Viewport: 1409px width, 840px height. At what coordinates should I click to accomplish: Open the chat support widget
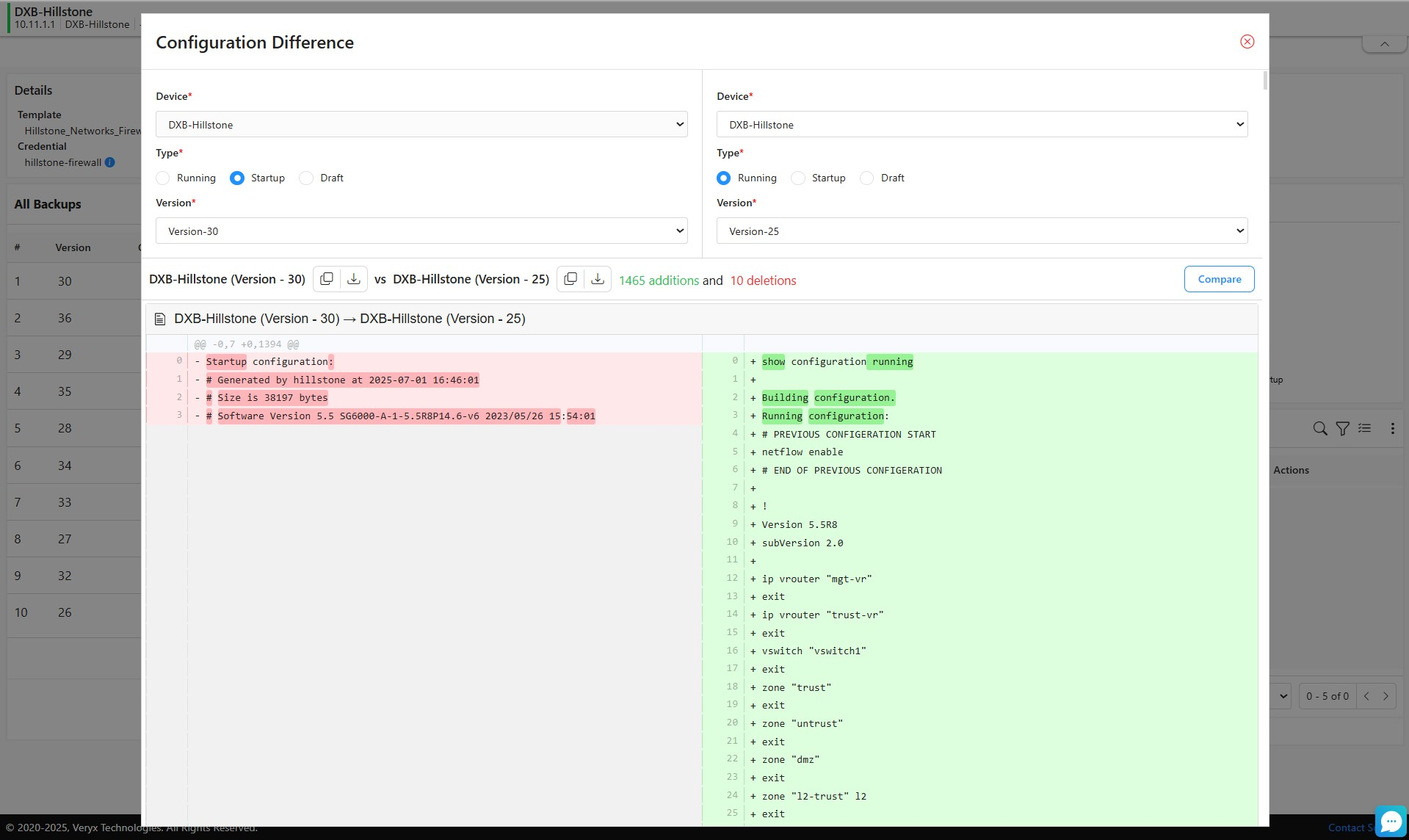point(1391,822)
